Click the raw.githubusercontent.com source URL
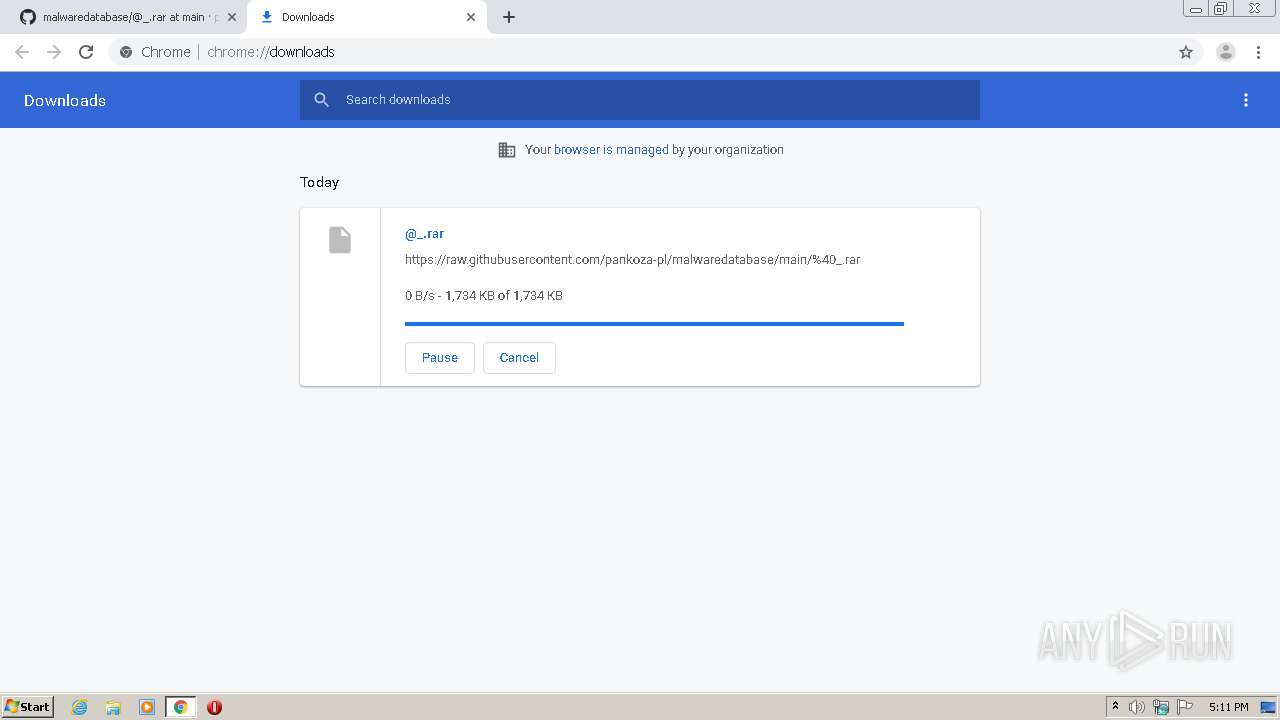The image size is (1280, 720). pos(632,260)
